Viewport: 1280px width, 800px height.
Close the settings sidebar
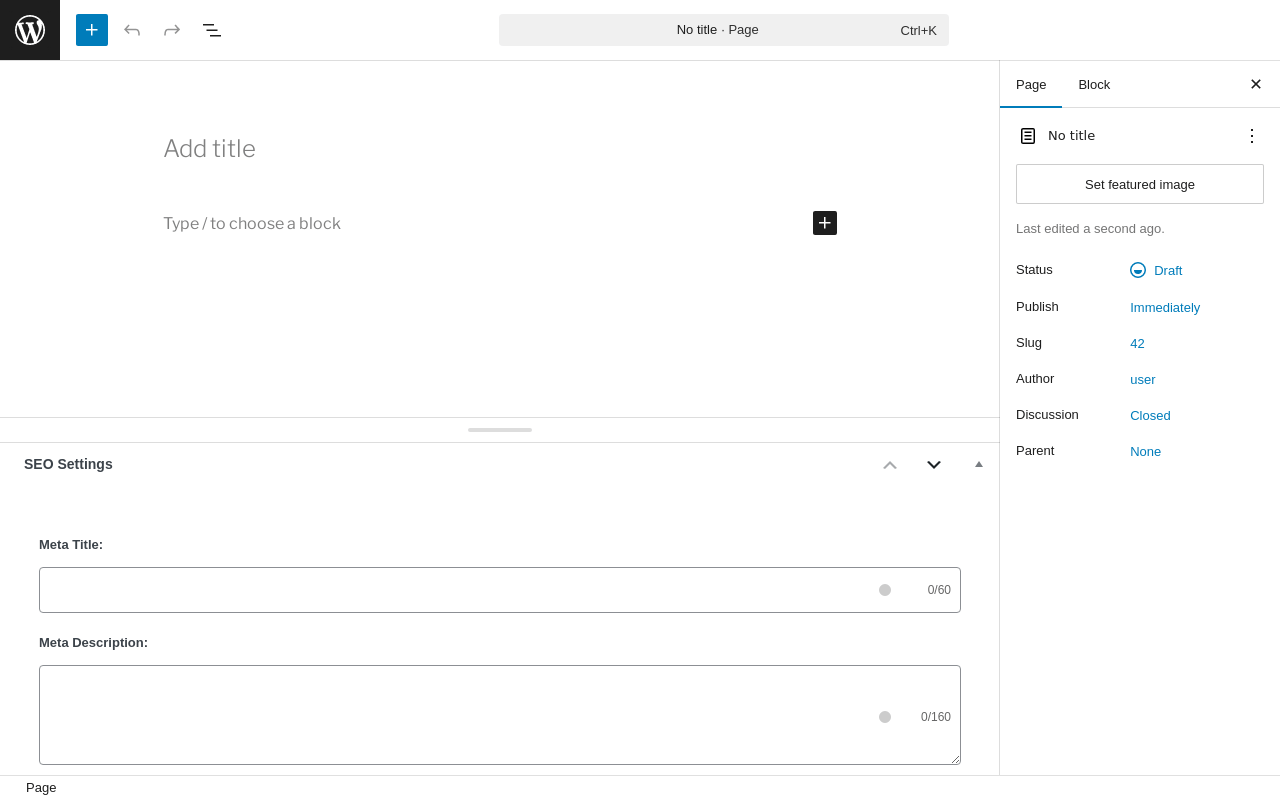click(1256, 84)
